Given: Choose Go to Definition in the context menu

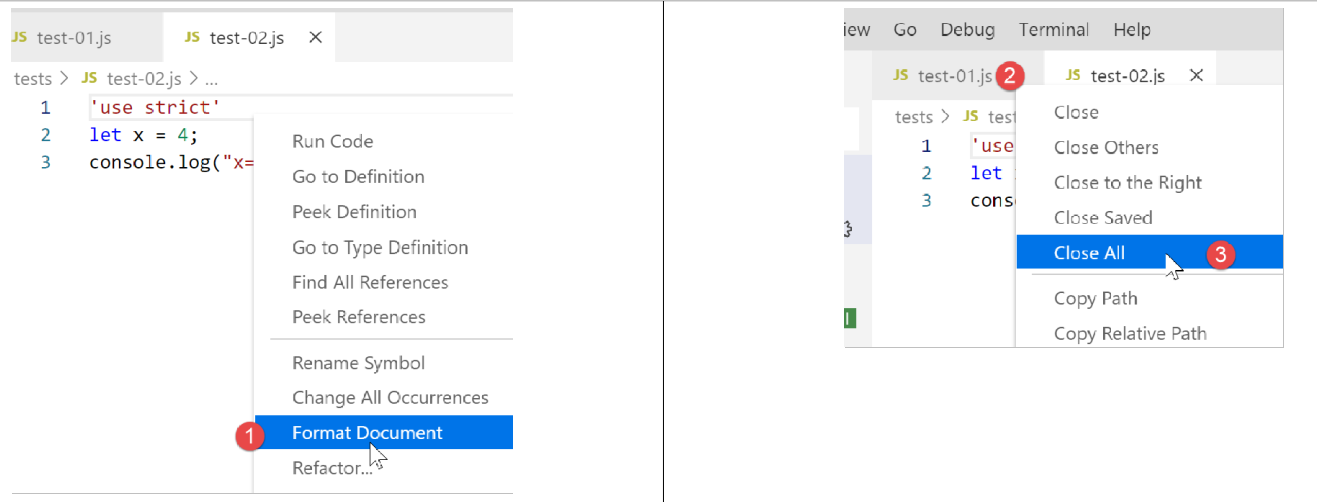Looking at the screenshot, I should coord(358,177).
